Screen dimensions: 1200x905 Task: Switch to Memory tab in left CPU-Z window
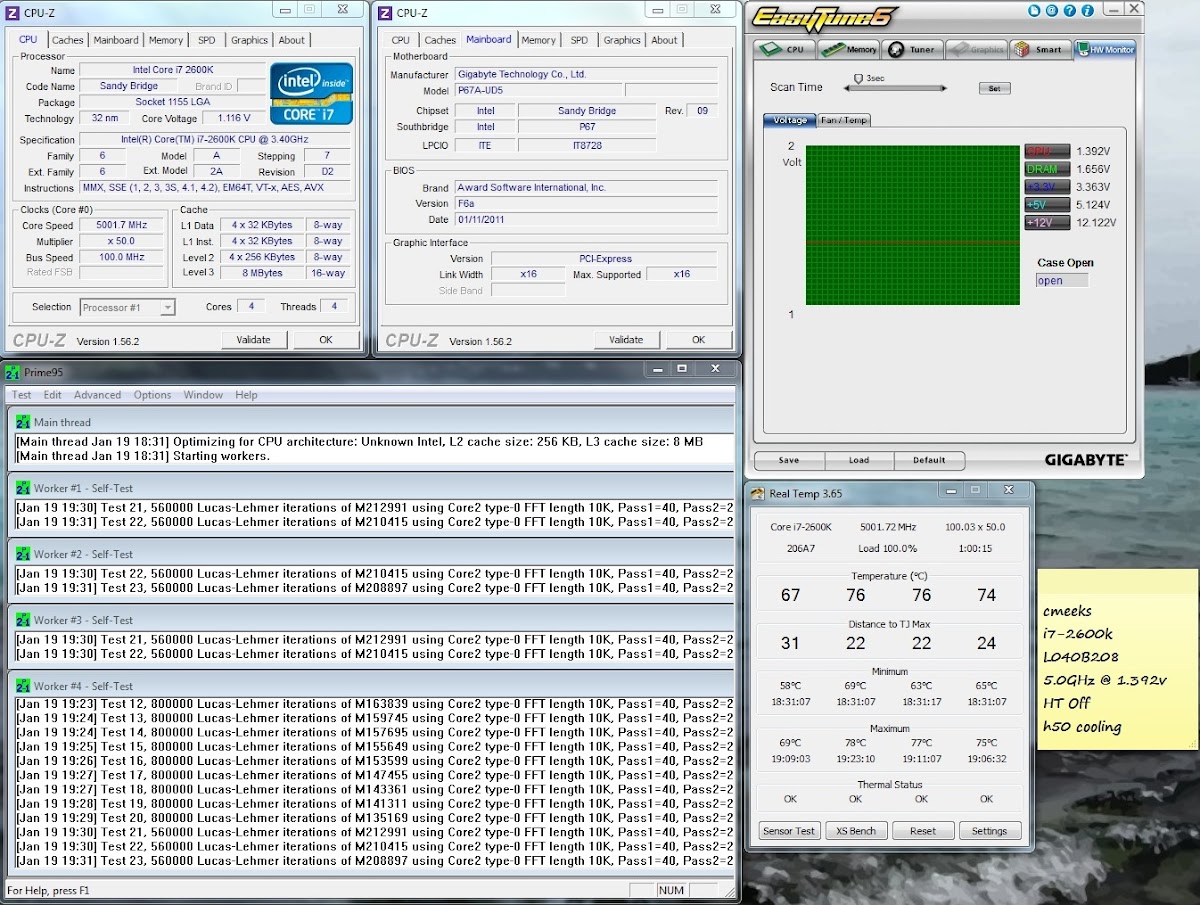166,40
